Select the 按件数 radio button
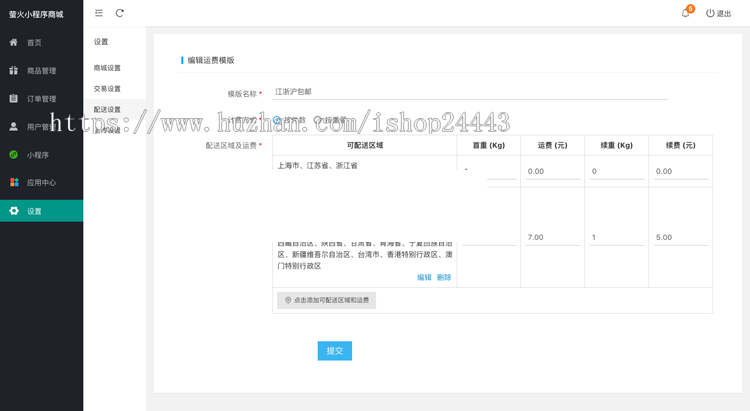The width and height of the screenshot is (750, 411). (276, 120)
